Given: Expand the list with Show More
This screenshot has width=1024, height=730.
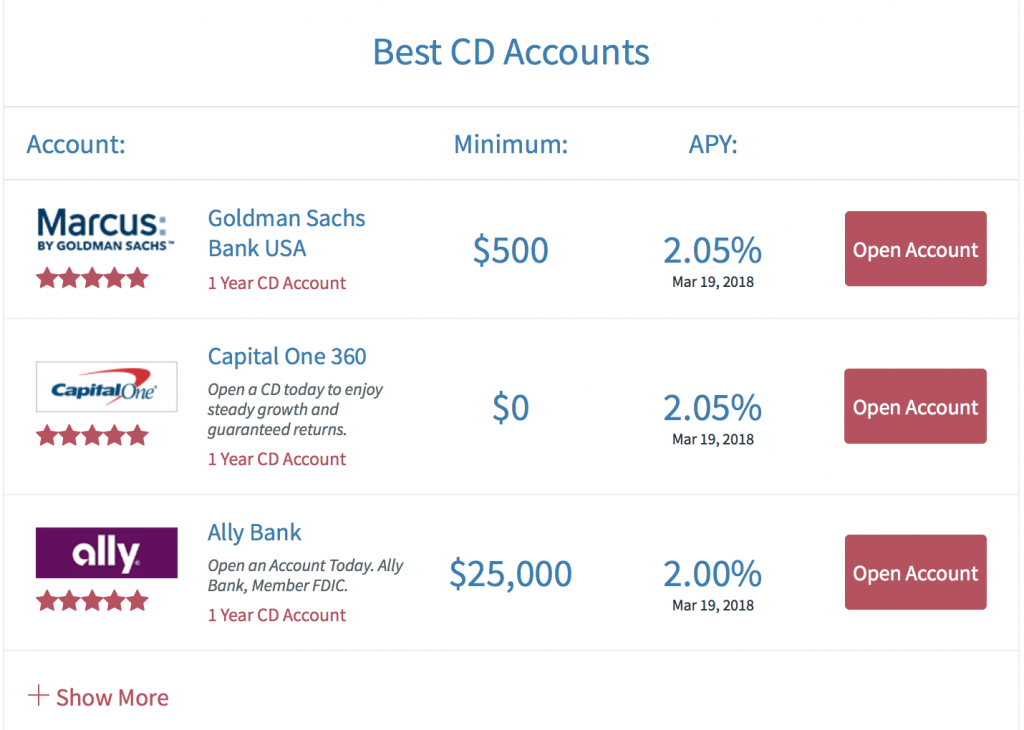Looking at the screenshot, I should [98, 697].
